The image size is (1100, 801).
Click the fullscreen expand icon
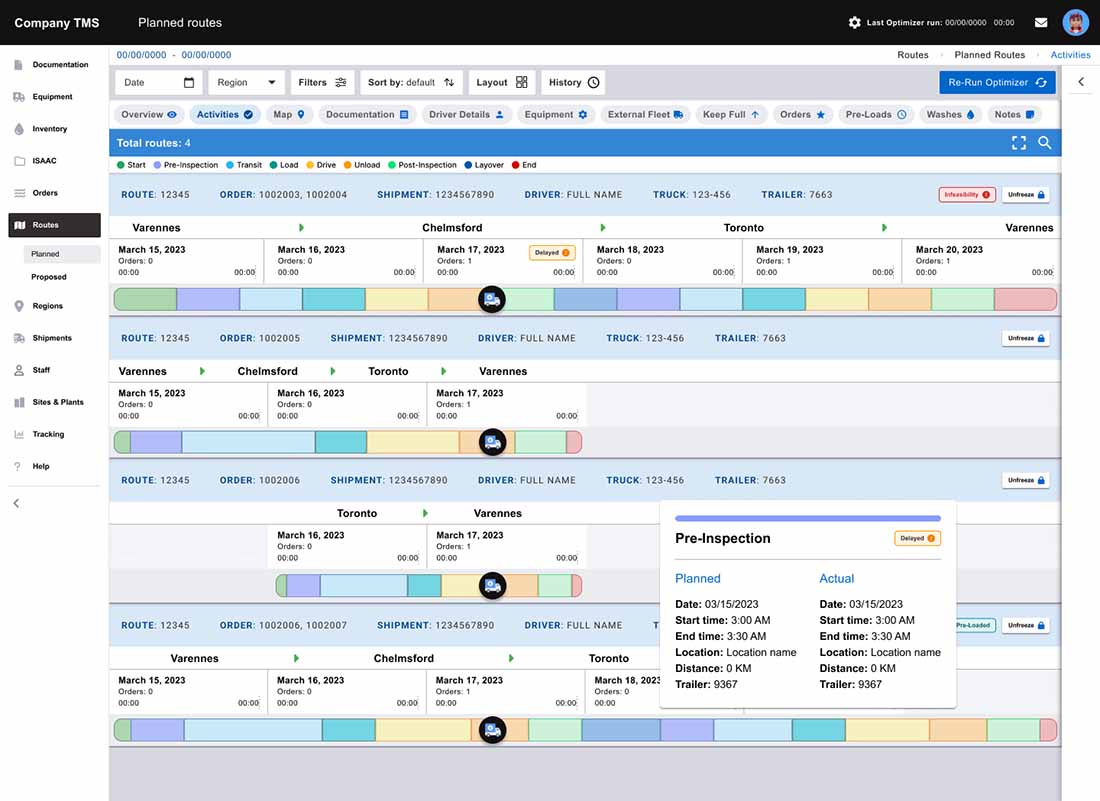1019,143
